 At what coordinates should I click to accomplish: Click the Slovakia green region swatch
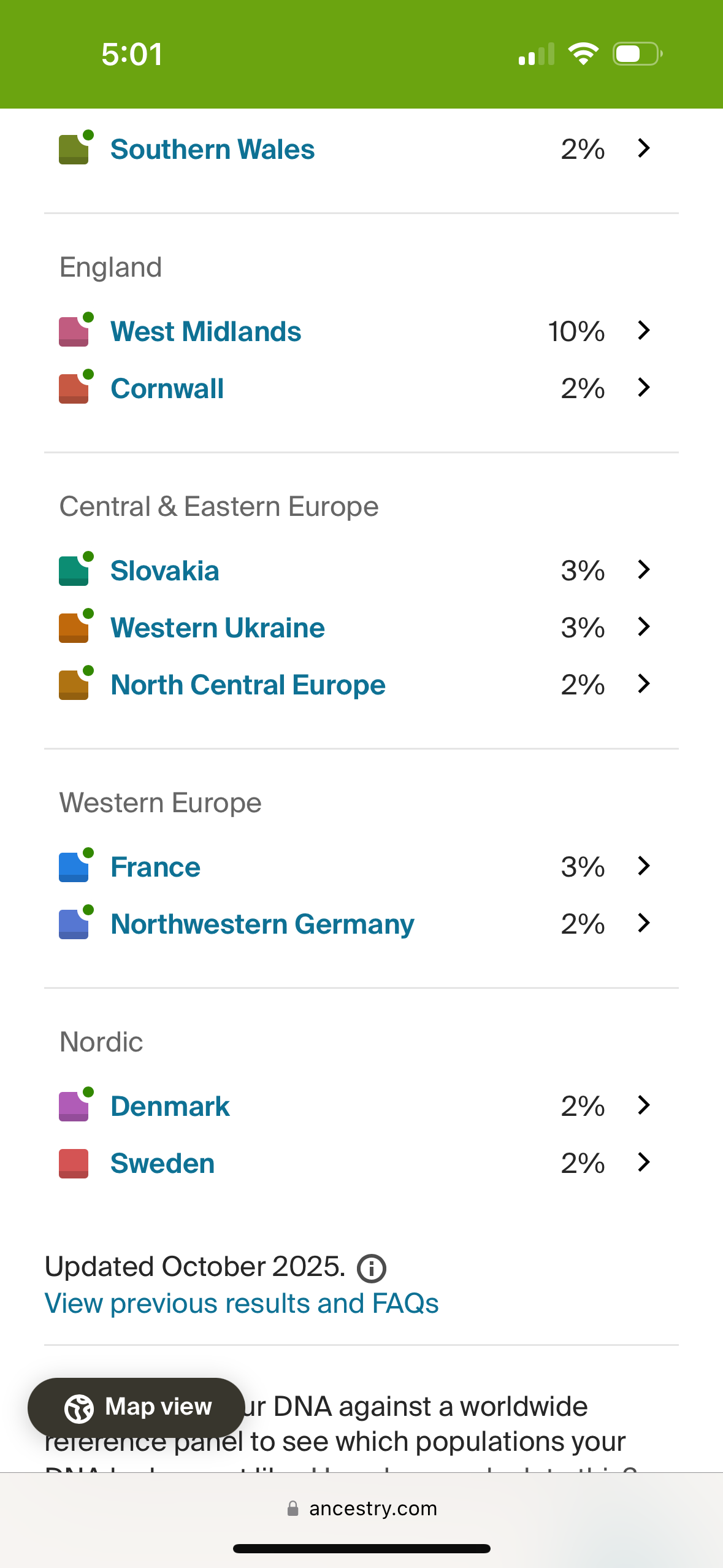74,571
